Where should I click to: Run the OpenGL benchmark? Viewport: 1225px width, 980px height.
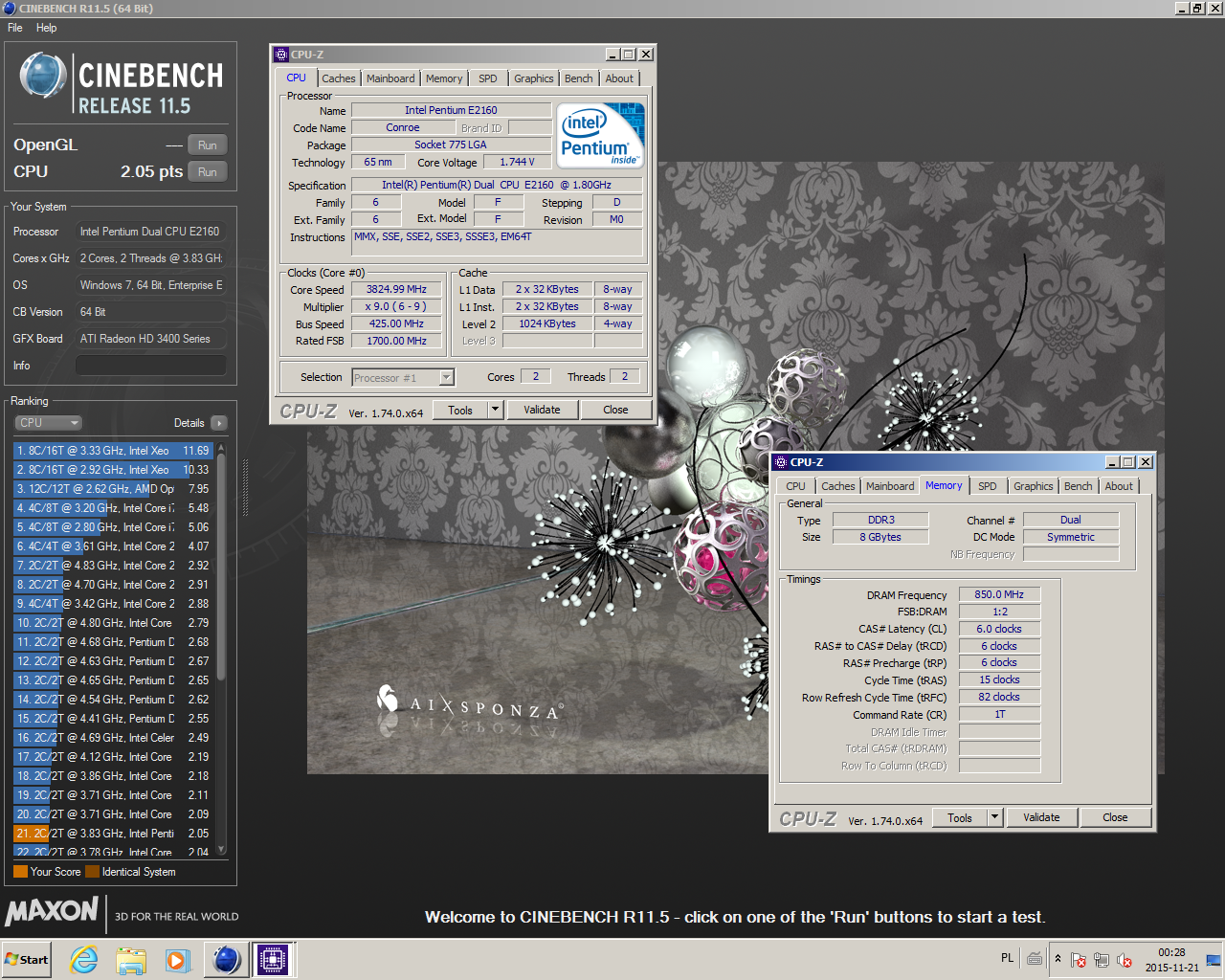(208, 145)
